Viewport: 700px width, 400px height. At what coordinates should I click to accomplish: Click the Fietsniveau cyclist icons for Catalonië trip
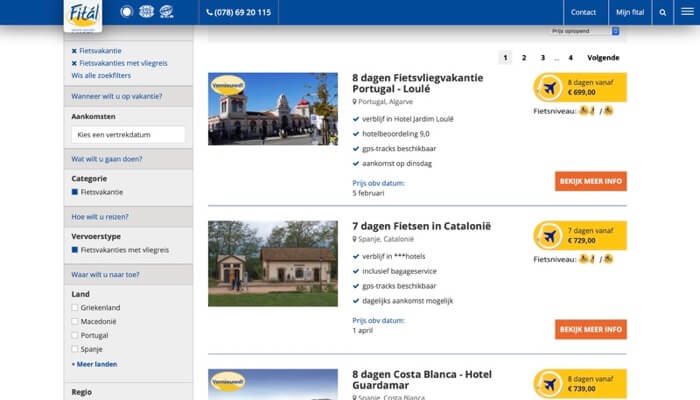coord(596,259)
